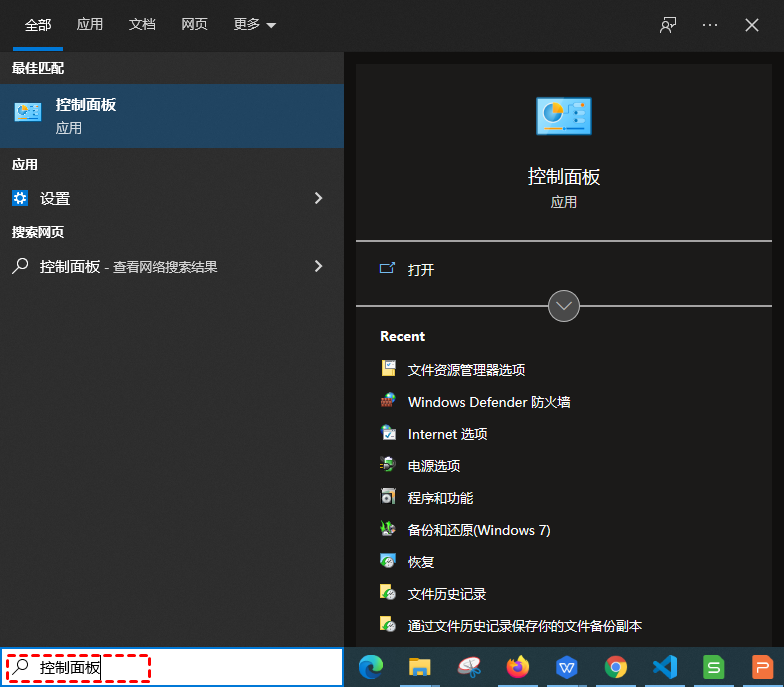Open the green S spreadsheet app on taskbar

tap(714, 667)
